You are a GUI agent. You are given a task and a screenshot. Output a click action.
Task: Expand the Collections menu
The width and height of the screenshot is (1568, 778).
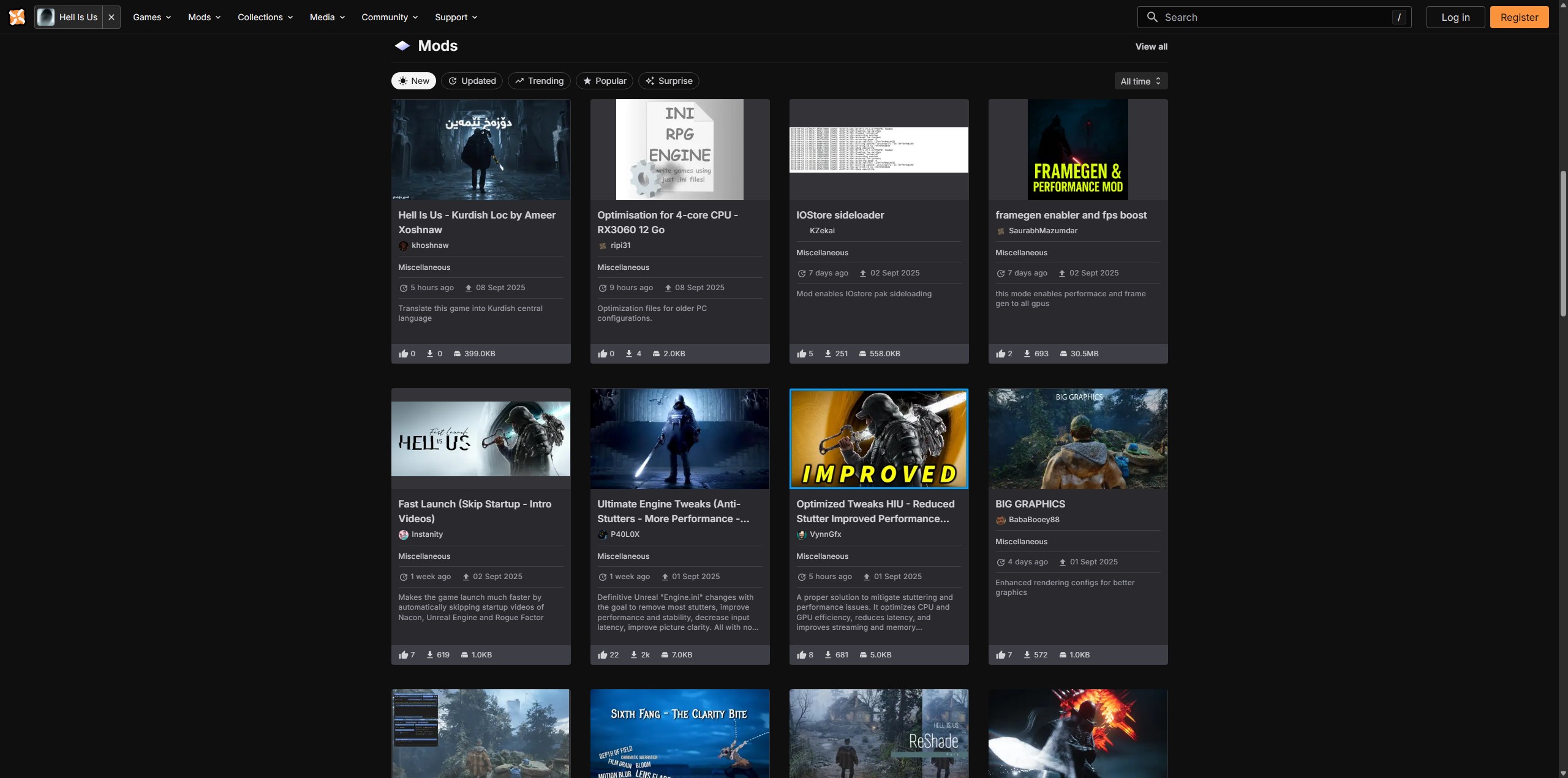(x=265, y=17)
